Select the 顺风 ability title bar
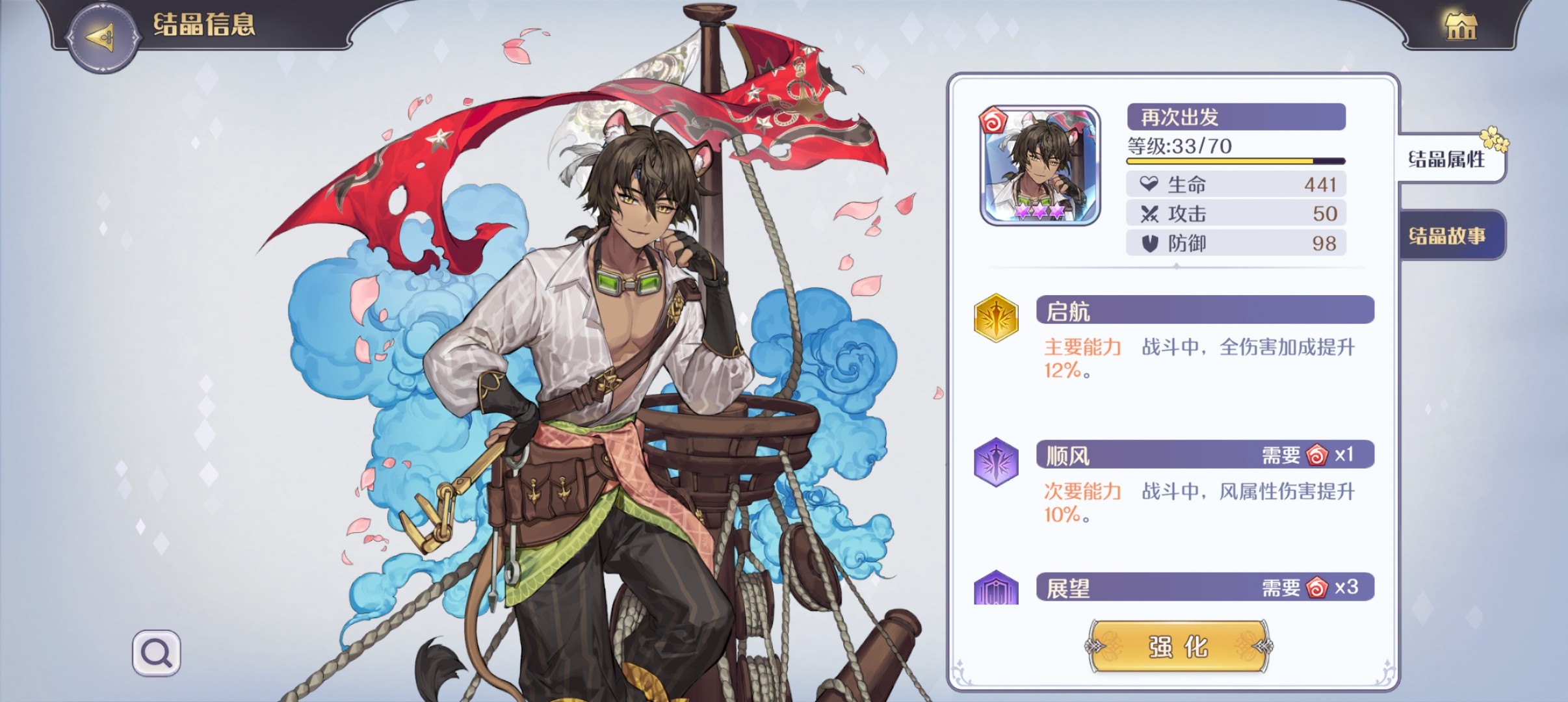 tap(1205, 454)
